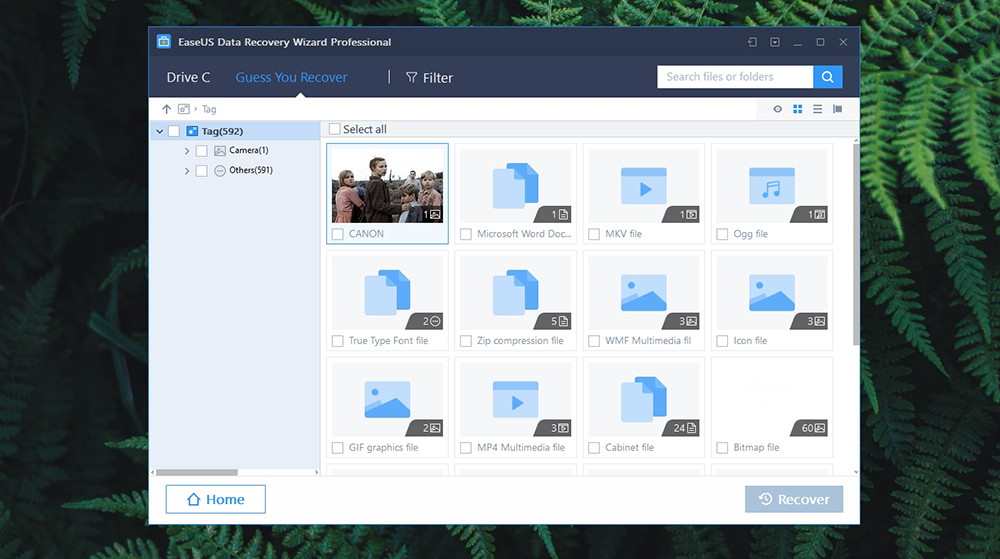Switch to large icons grid view
Viewport: 1000px width, 559px height.
click(797, 109)
